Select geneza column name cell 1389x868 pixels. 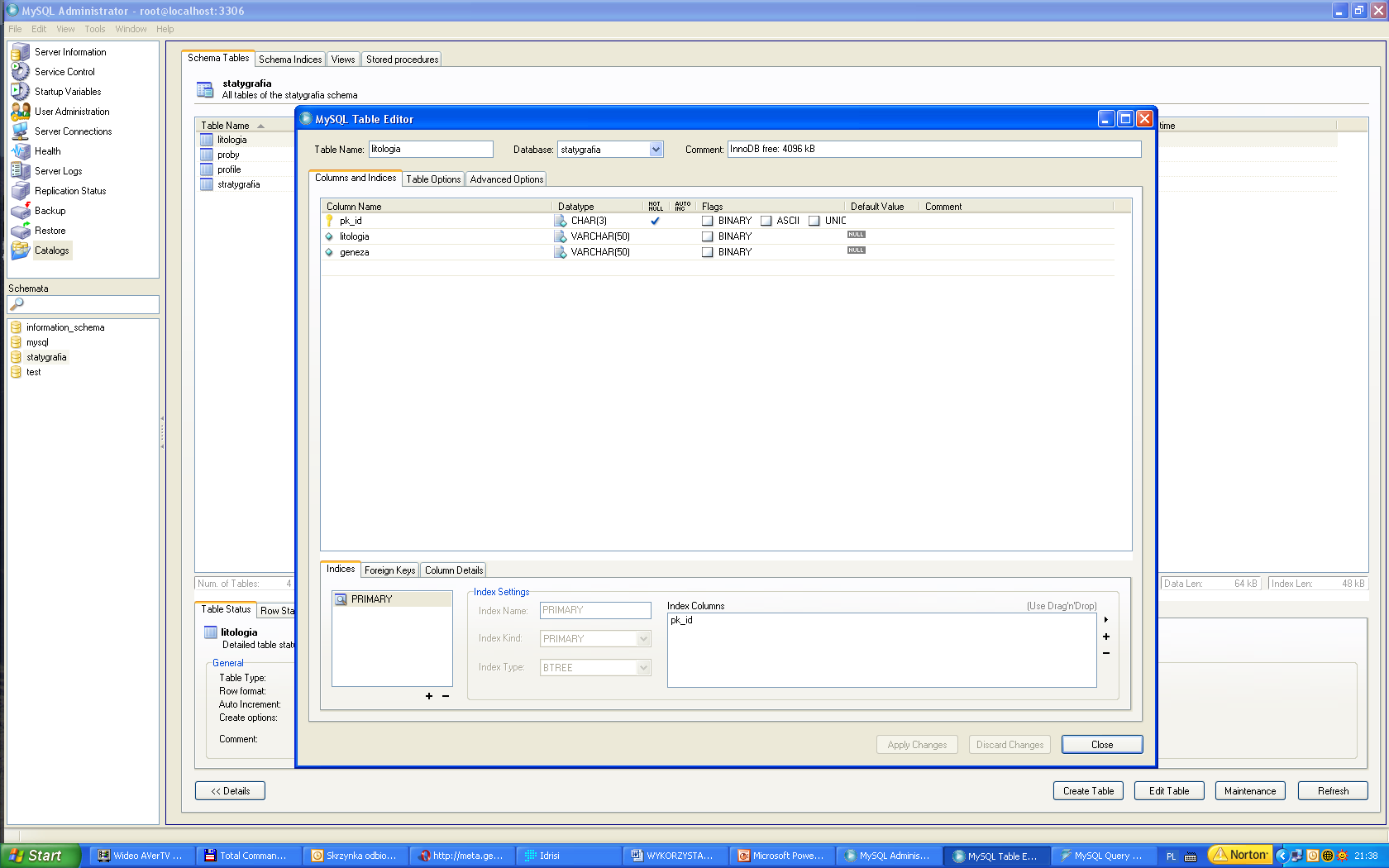(x=355, y=252)
